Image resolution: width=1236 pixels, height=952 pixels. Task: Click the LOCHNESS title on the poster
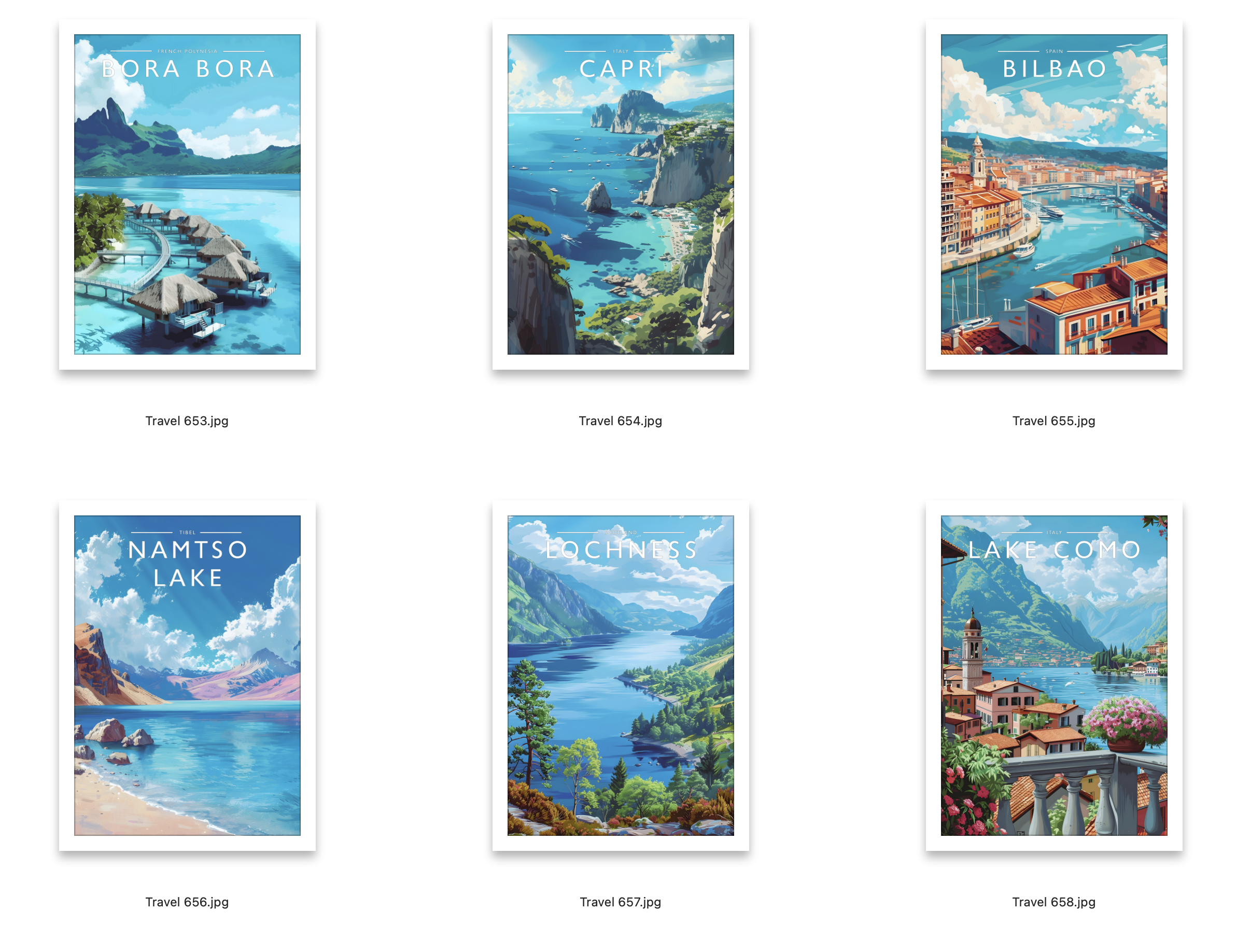pos(621,550)
